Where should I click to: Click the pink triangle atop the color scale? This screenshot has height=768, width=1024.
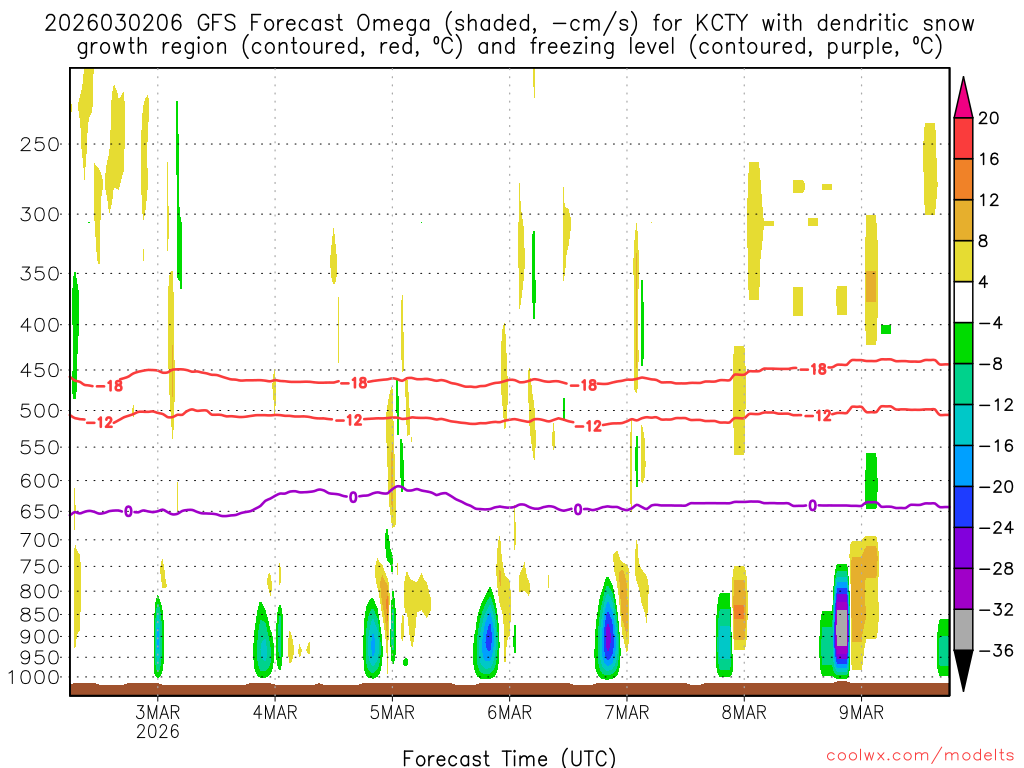964,97
